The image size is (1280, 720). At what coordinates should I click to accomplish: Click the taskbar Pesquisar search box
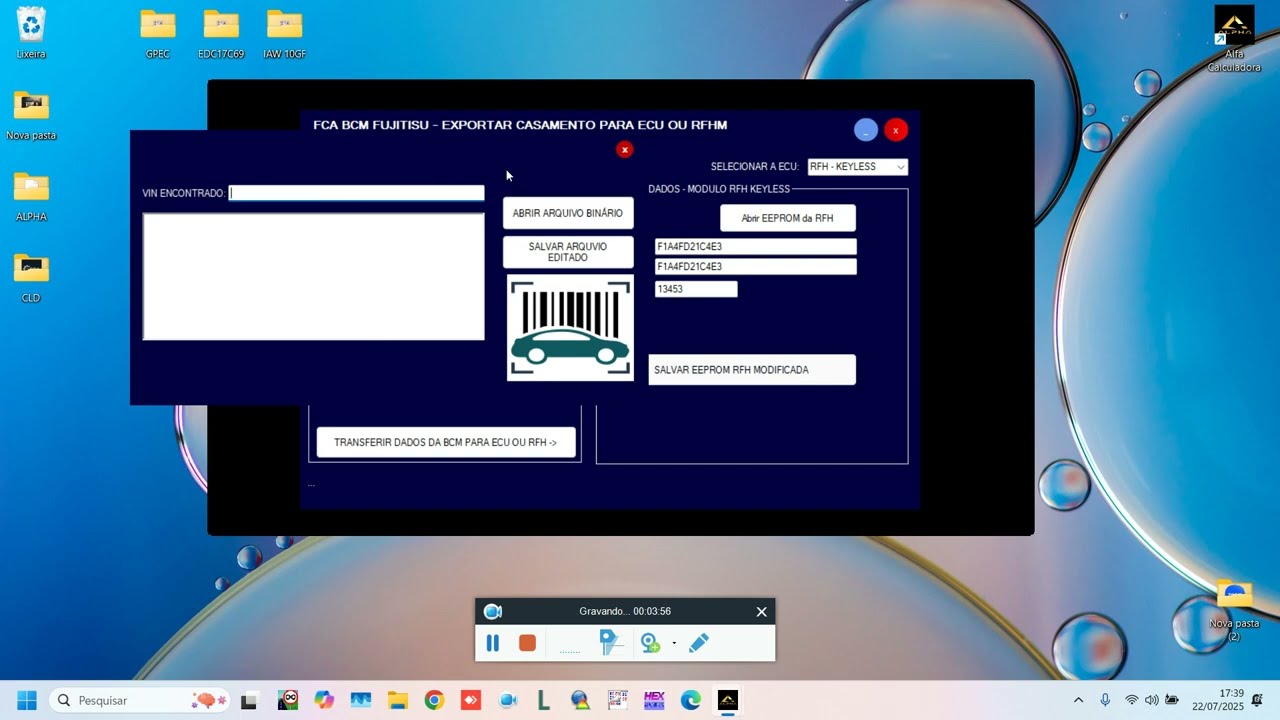tap(140, 700)
